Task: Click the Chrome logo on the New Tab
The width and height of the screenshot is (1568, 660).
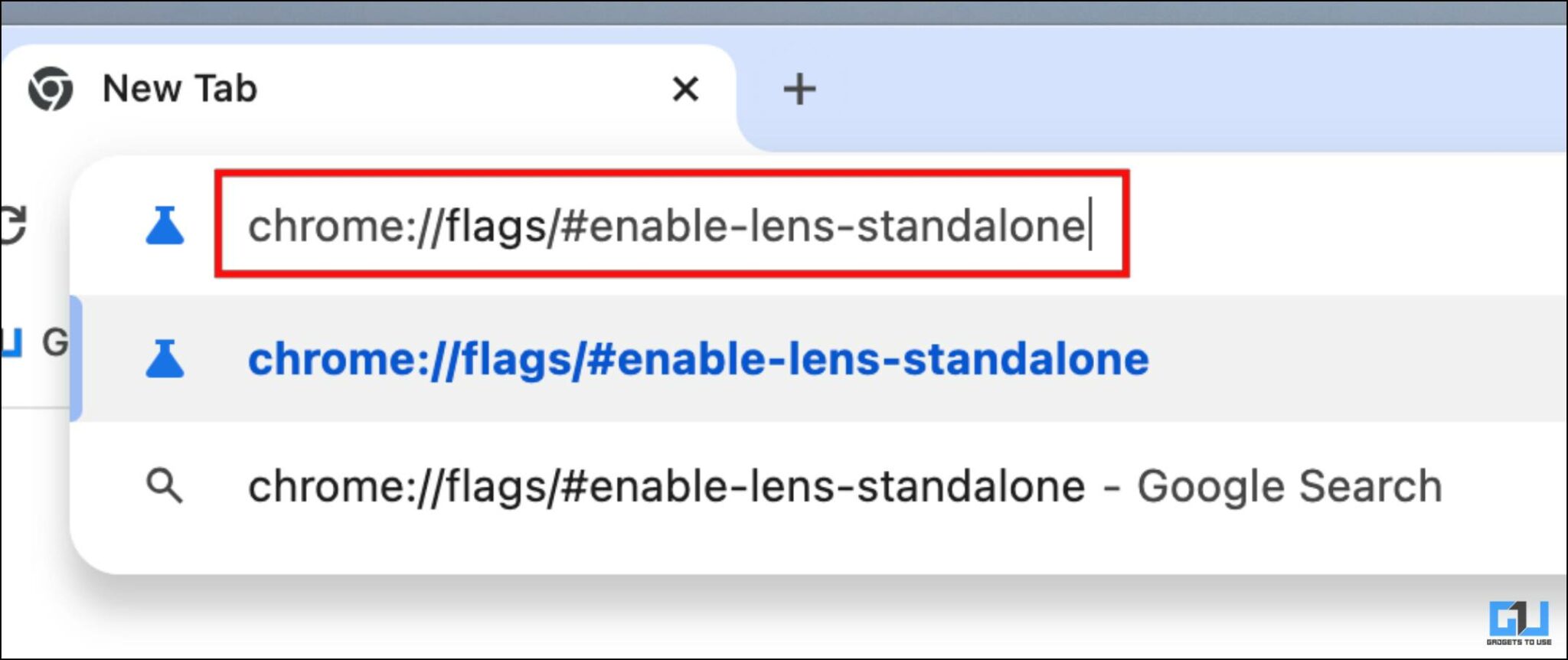Action: [x=52, y=89]
